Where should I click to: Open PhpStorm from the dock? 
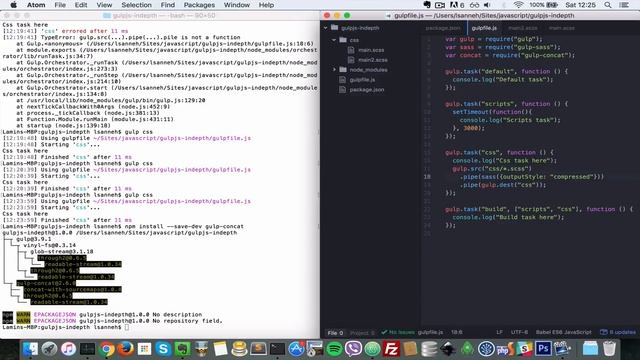(x=505, y=349)
